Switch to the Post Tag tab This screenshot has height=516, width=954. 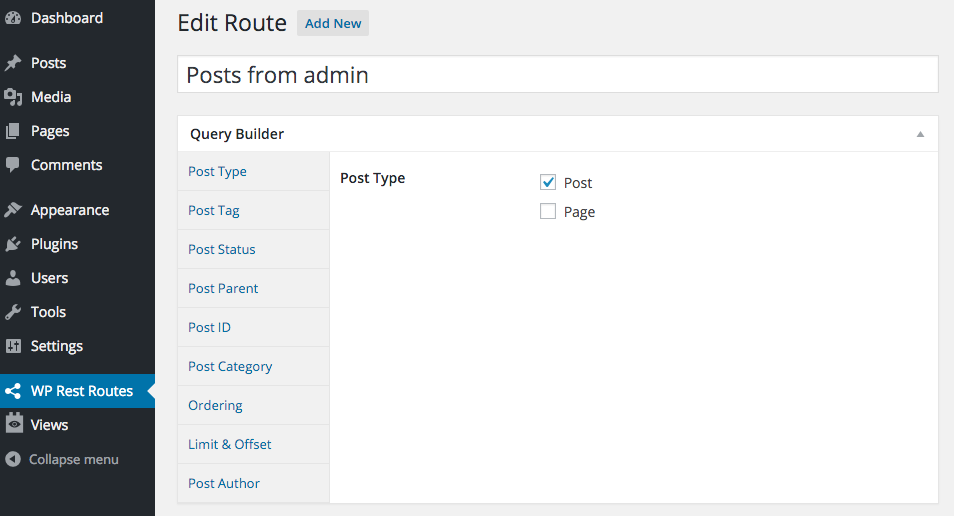[214, 210]
